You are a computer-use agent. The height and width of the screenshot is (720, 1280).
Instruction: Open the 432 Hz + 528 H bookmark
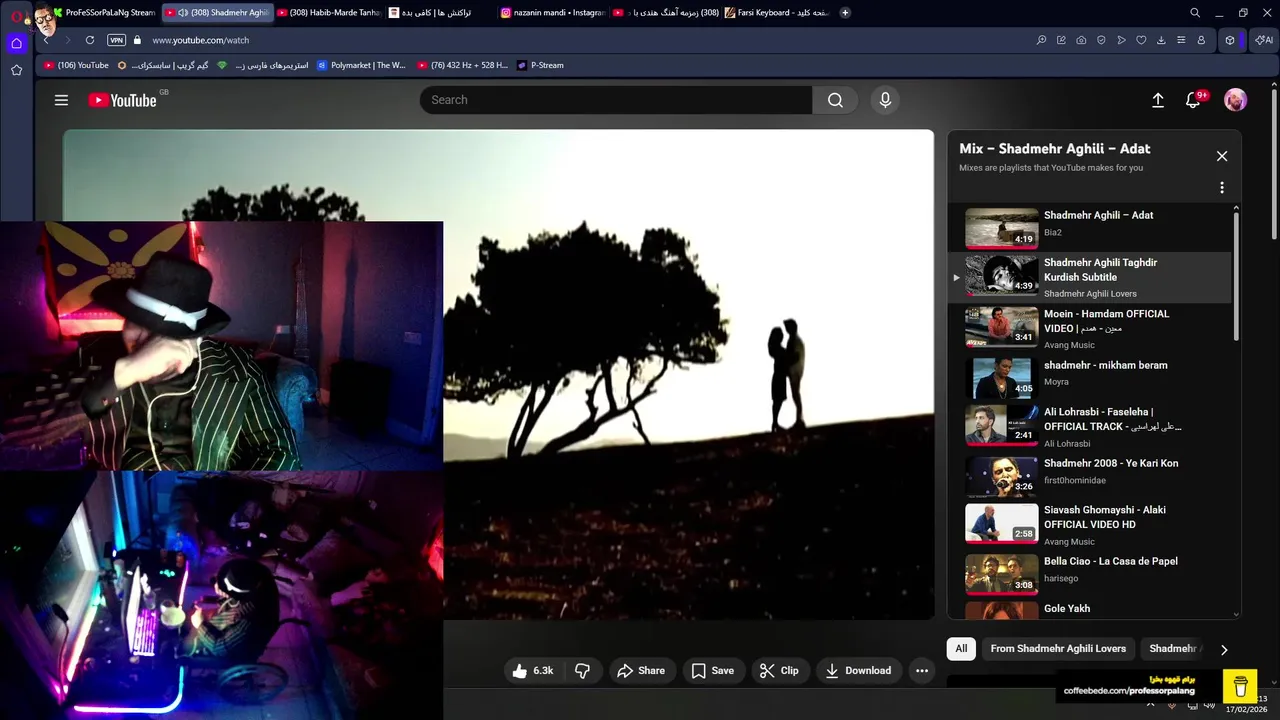(462, 65)
